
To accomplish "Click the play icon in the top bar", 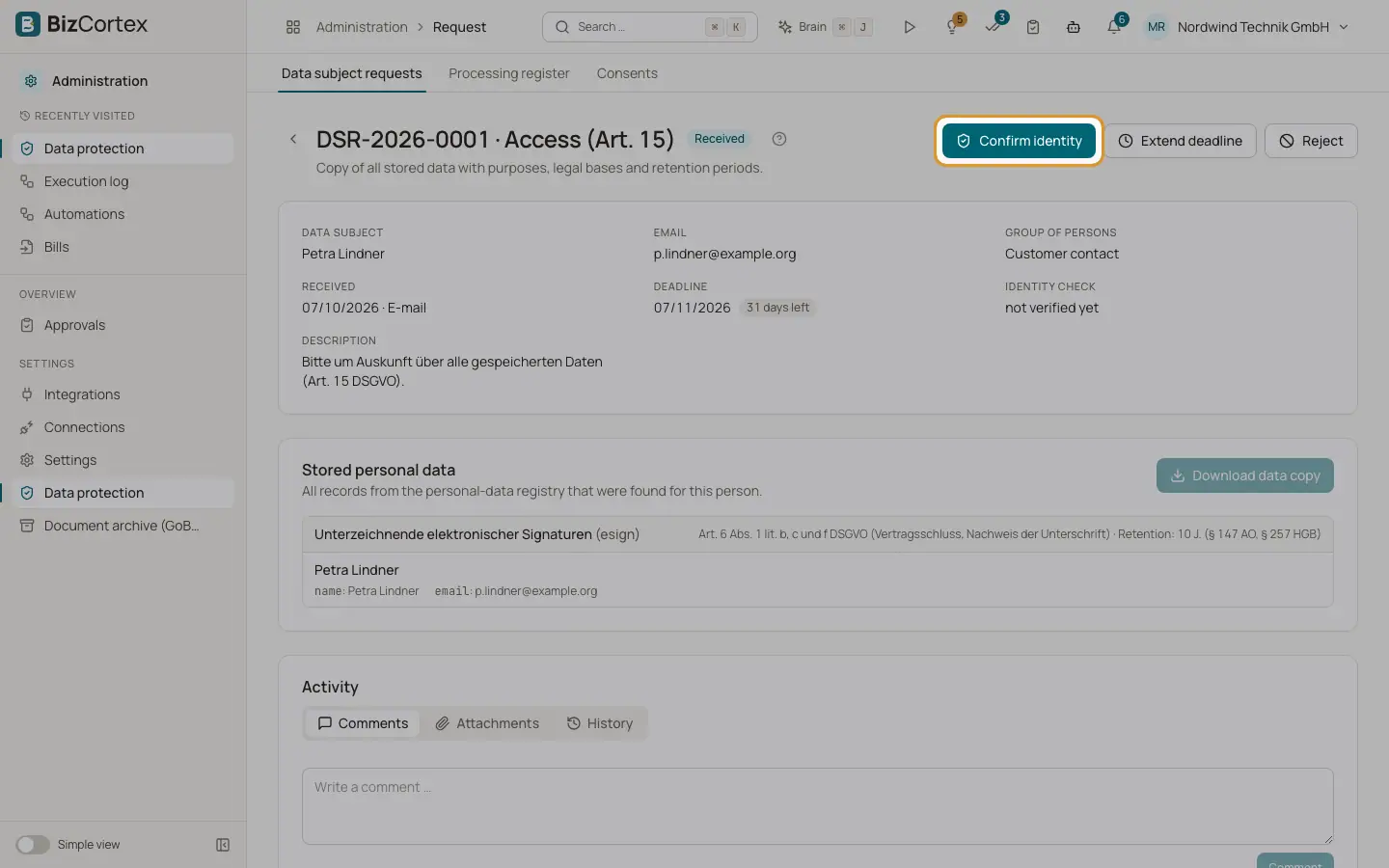I will (x=909, y=27).
